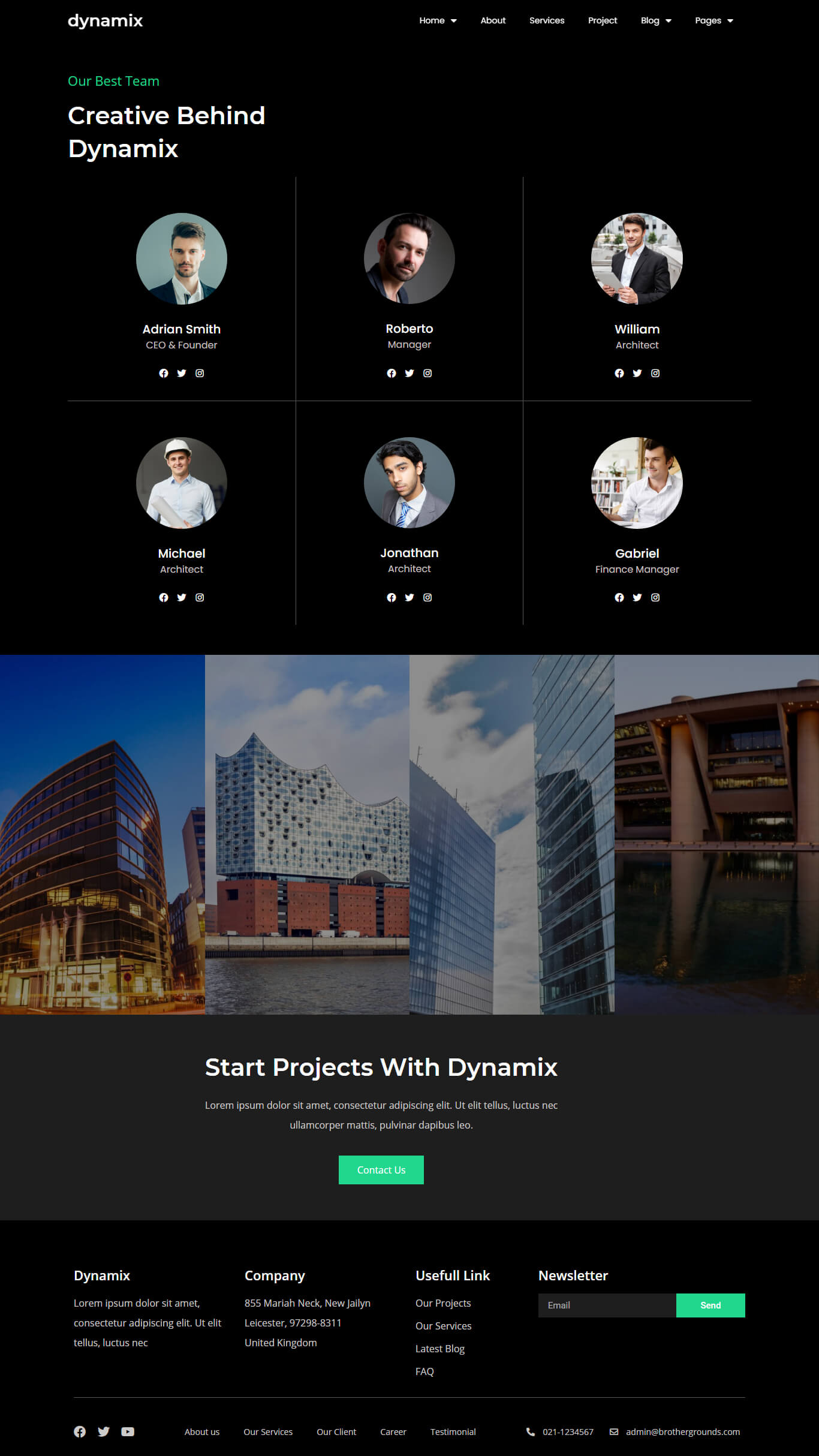Click the admin email address link
This screenshot has height=1456, width=819.
coord(683,1431)
